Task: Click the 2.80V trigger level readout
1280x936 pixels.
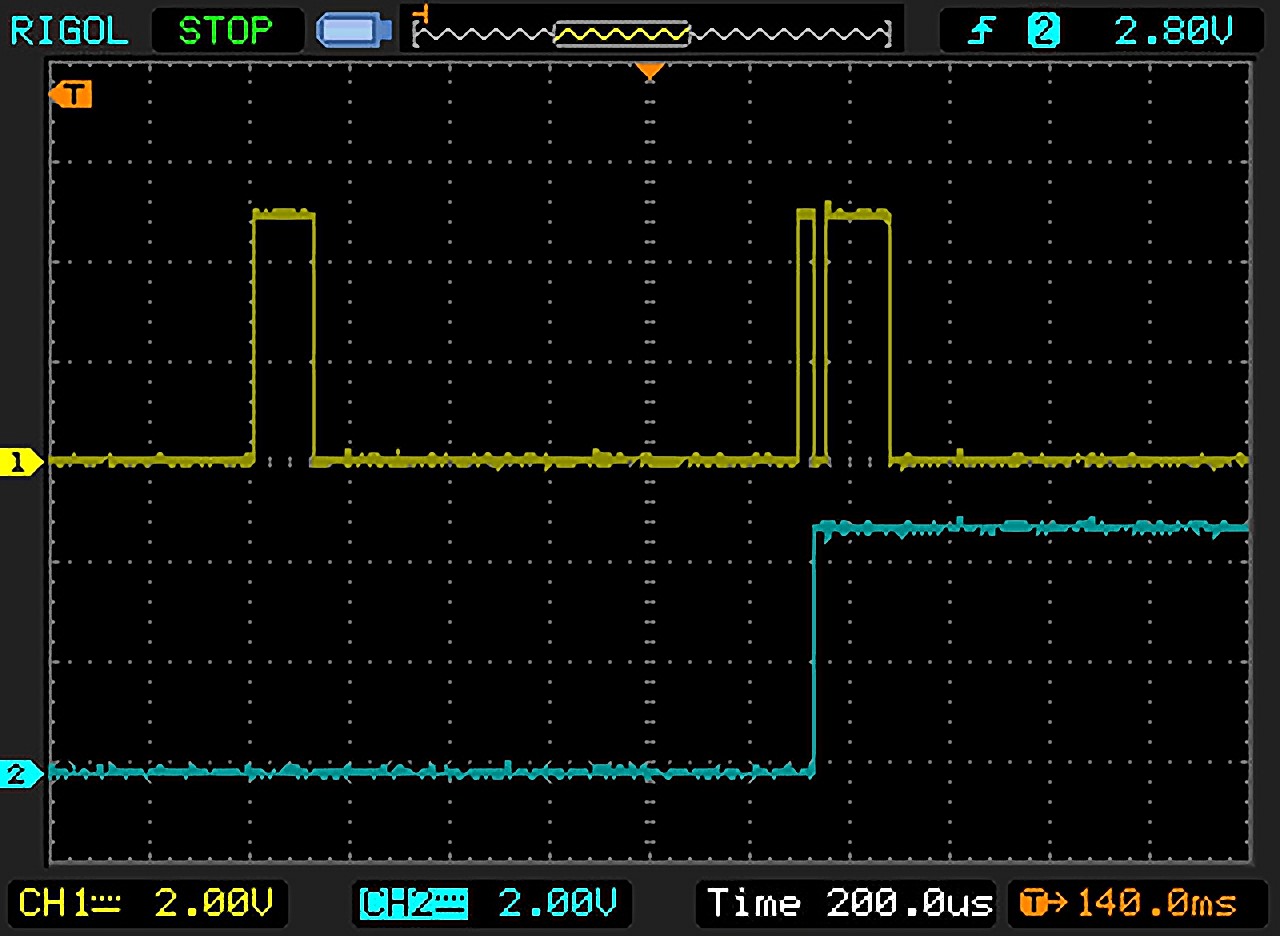Action: pyautogui.click(x=1174, y=31)
